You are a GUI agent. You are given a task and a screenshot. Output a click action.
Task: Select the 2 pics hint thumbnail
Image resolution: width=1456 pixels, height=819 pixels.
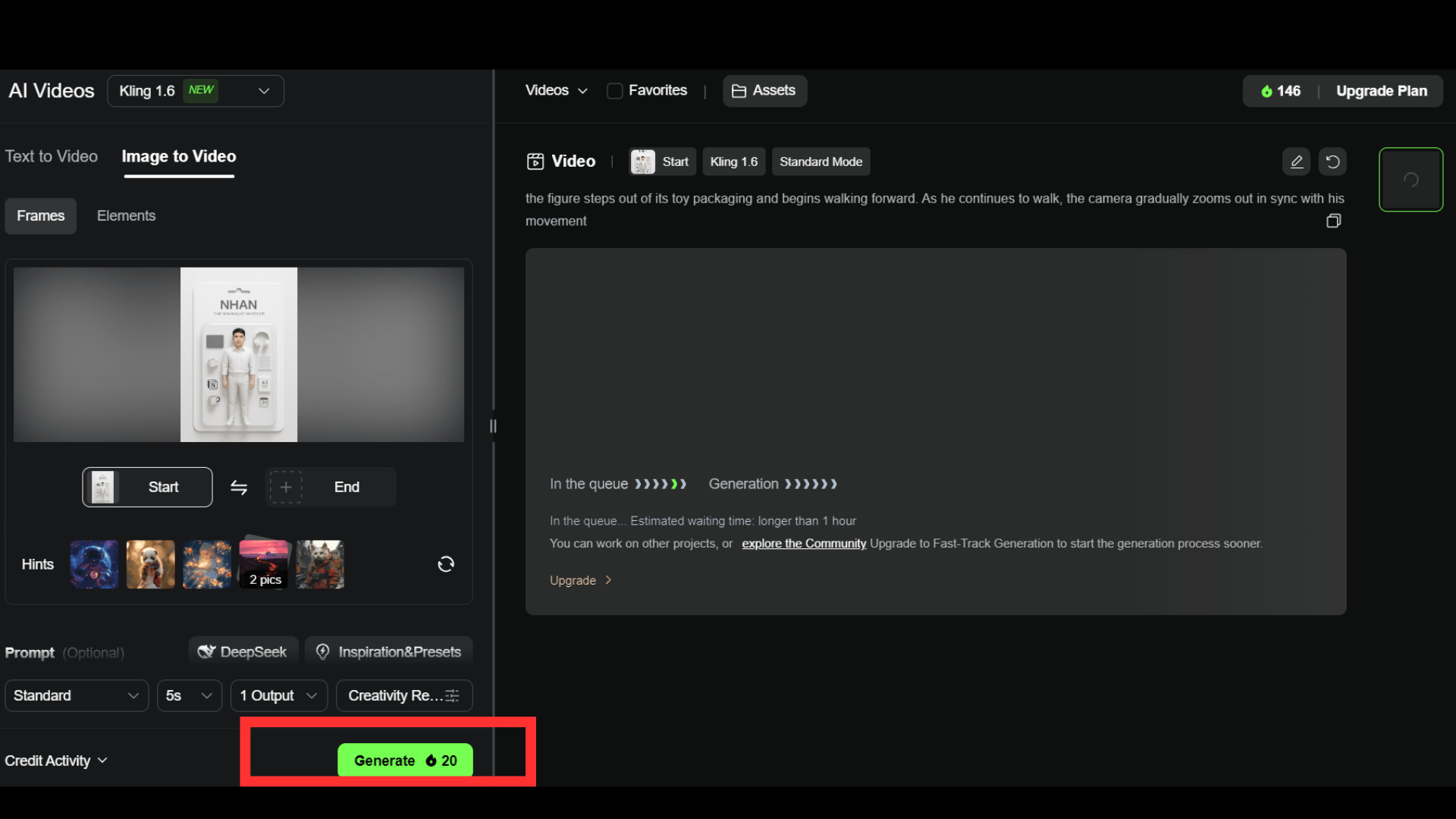point(264,564)
